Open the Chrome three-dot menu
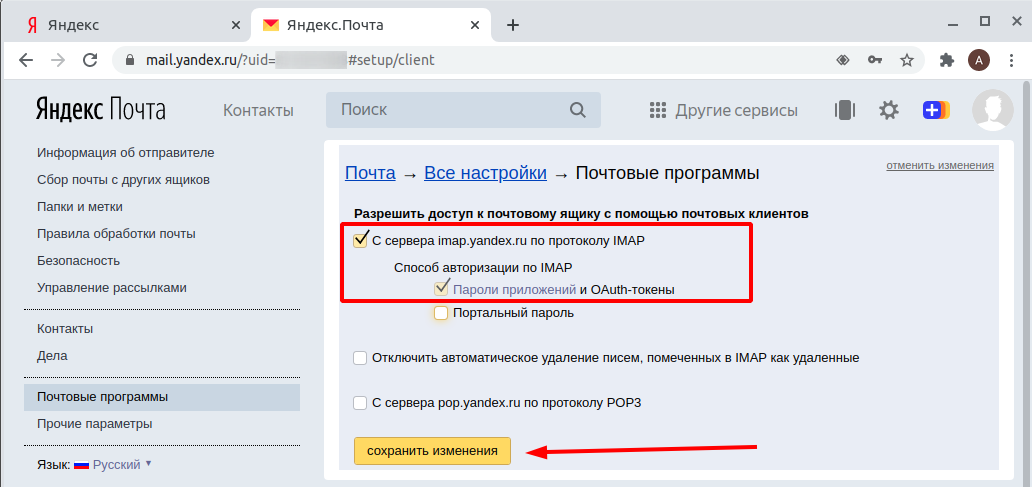Image resolution: width=1032 pixels, height=487 pixels. click(x=1012, y=60)
